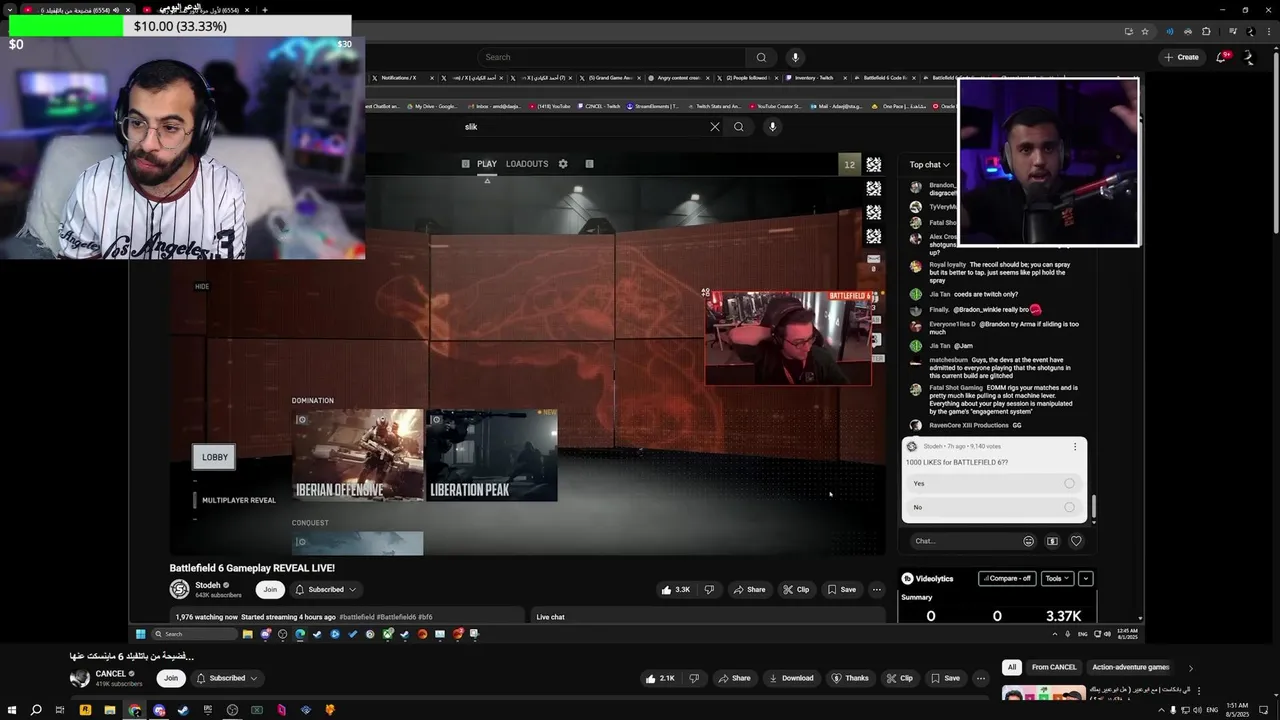Bookmark this page with Chrome's star icon
Image resolution: width=1280 pixels, height=720 pixels.
(1145, 31)
